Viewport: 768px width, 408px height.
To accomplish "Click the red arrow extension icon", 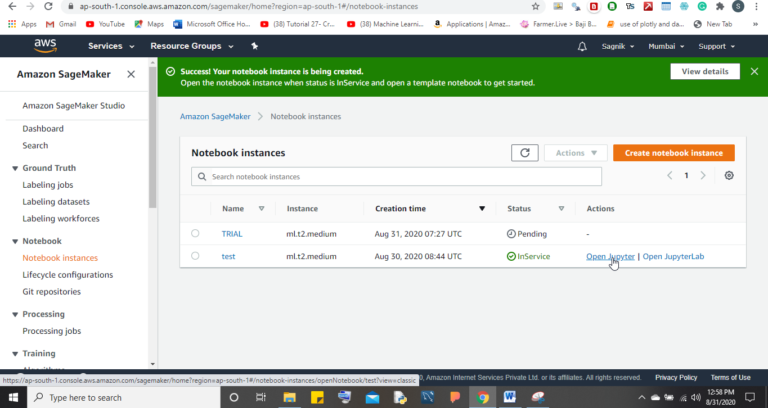I will (648, 6).
